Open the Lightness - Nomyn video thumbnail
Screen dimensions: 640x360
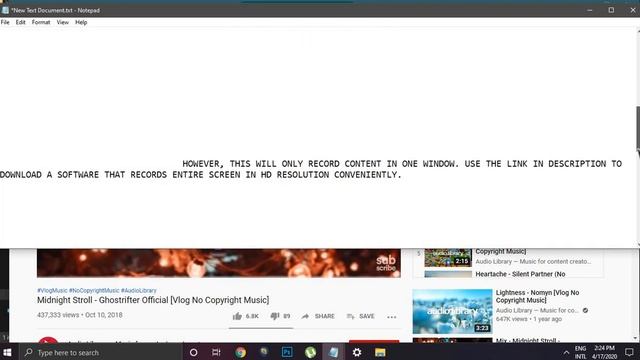coord(452,311)
